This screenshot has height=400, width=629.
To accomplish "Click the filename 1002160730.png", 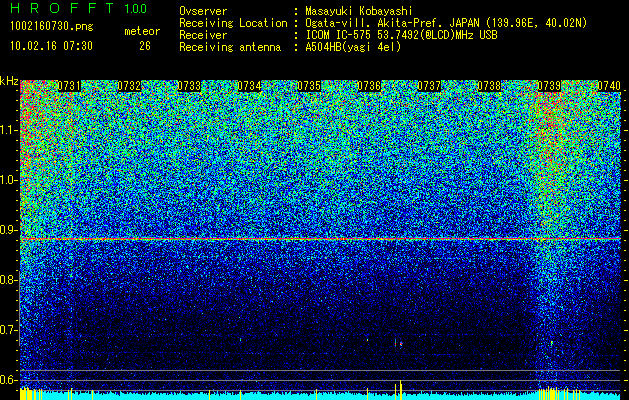I will pos(52,26).
